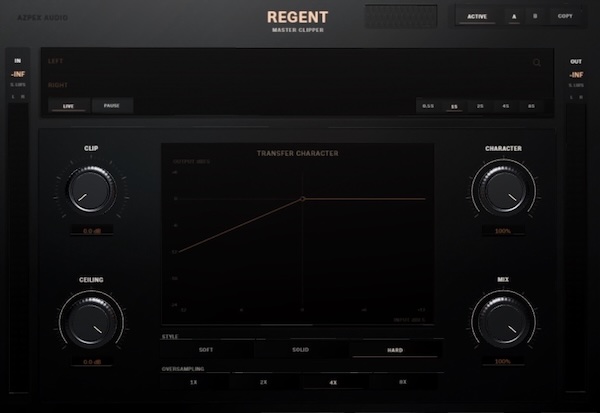This screenshot has height=413, width=600.
Task: Click the CLIP knob
Action: [91, 189]
